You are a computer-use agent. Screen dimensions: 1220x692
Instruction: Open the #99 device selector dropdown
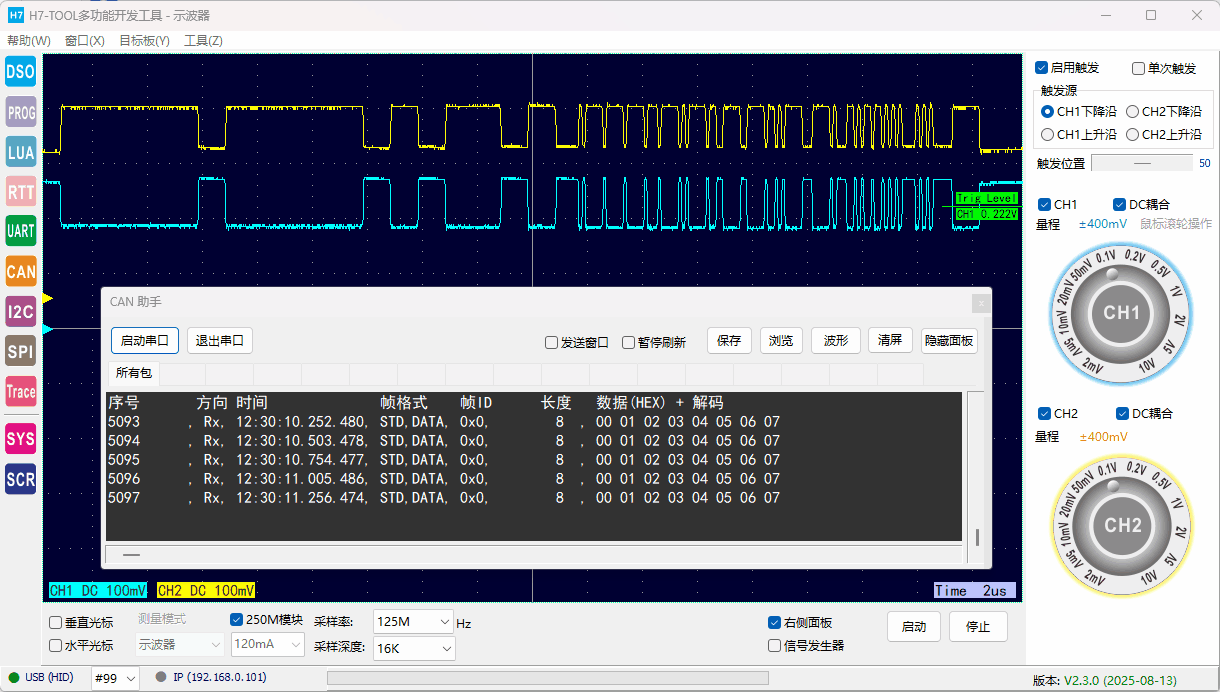[116, 678]
